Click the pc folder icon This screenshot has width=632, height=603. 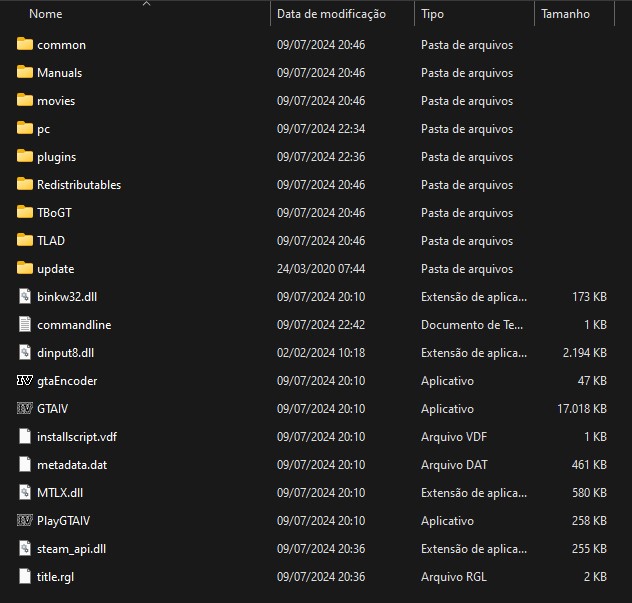pos(25,128)
